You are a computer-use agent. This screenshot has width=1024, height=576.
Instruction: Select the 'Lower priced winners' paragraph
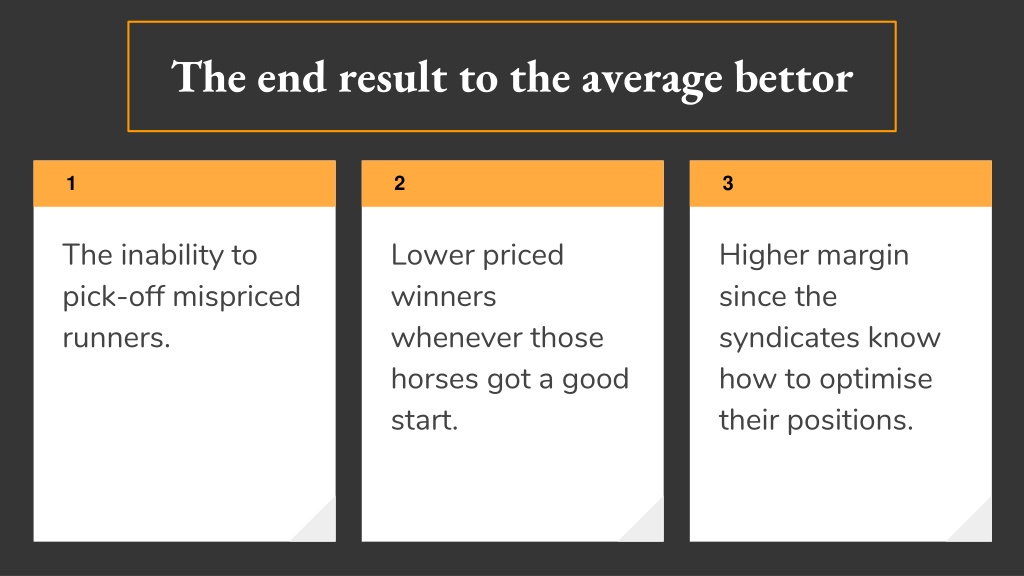[510, 338]
